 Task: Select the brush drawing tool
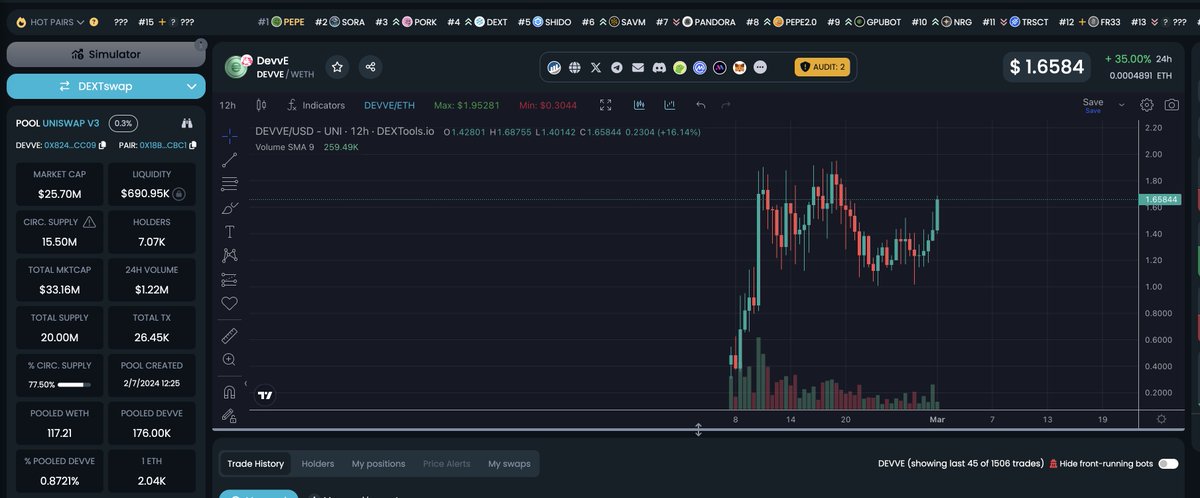[x=229, y=208]
